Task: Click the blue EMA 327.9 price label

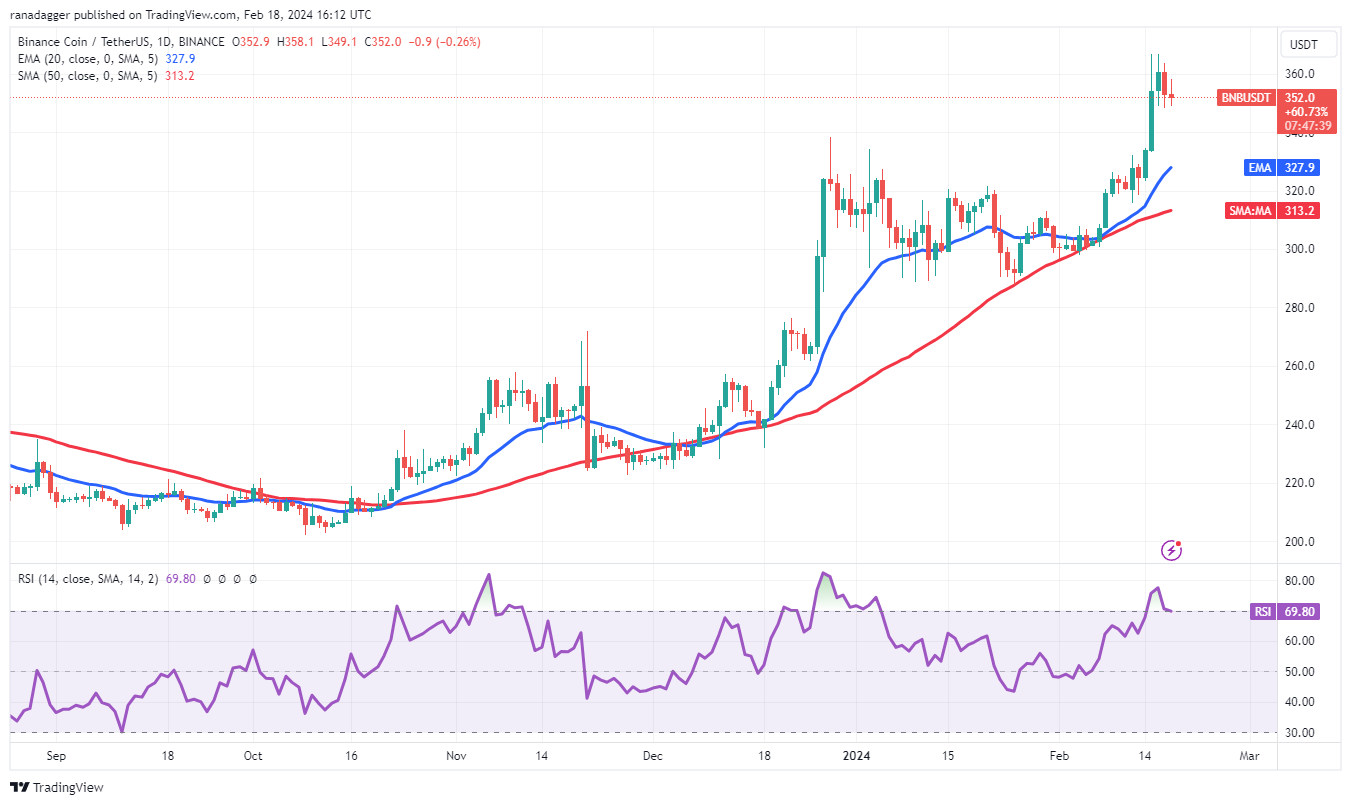Action: pos(1280,167)
